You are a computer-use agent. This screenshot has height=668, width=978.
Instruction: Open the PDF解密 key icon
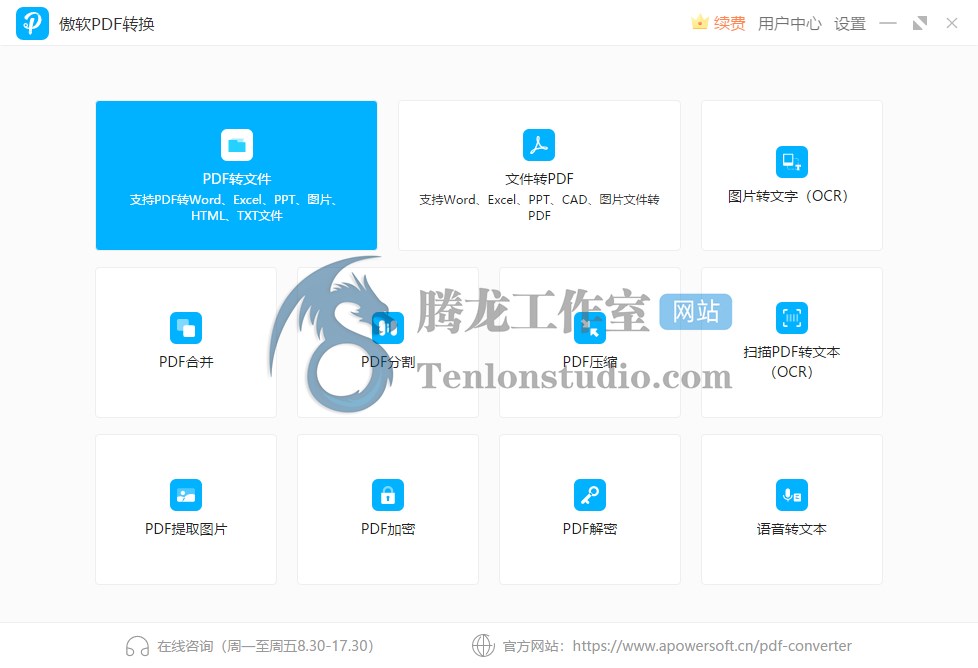tap(590, 495)
